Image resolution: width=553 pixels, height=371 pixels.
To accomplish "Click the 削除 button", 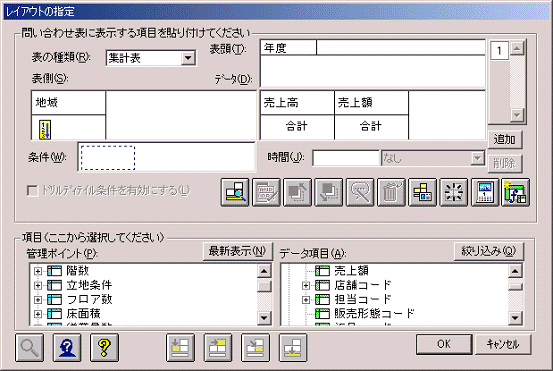I will (505, 164).
